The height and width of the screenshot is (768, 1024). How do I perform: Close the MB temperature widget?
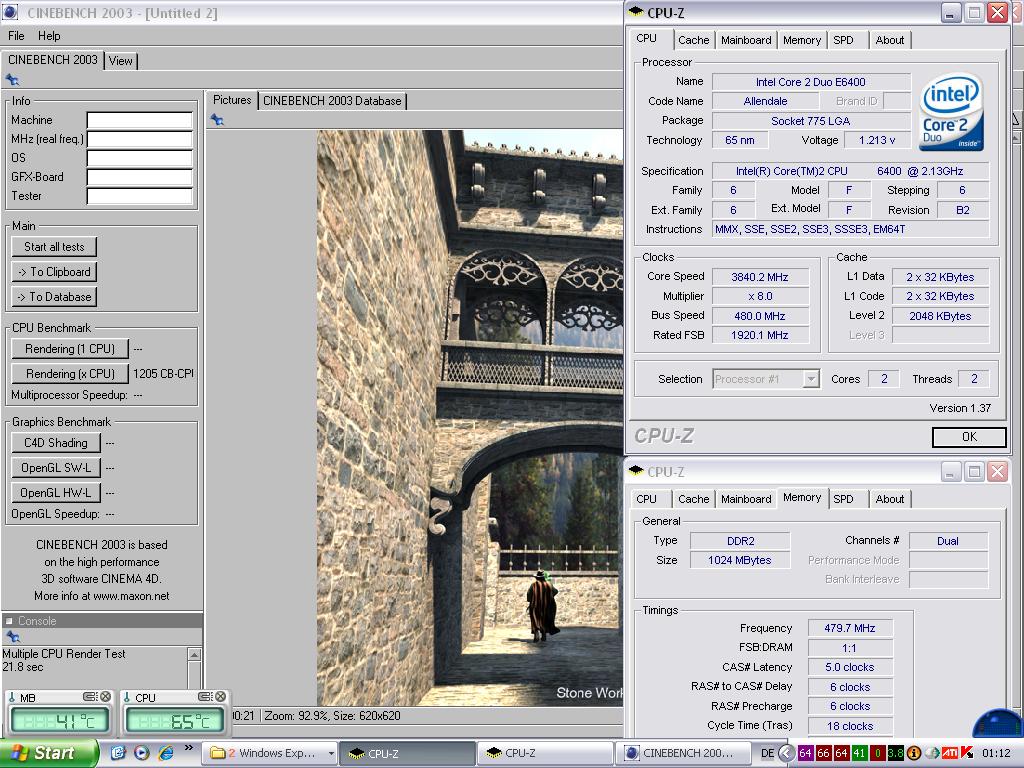105,697
